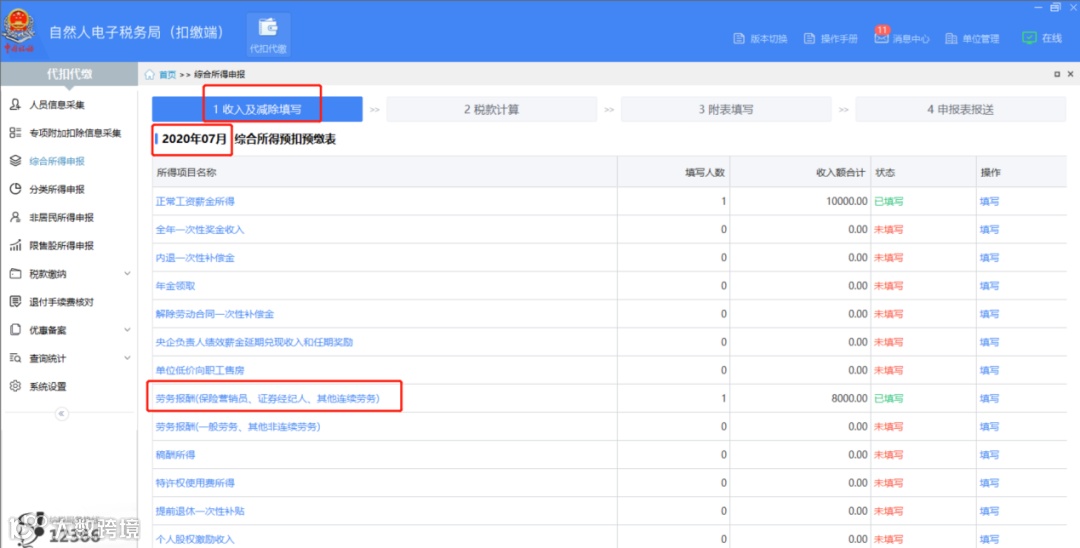The width and height of the screenshot is (1080, 548).
Task: Open 操作手册 manual icon
Action: (x=809, y=39)
